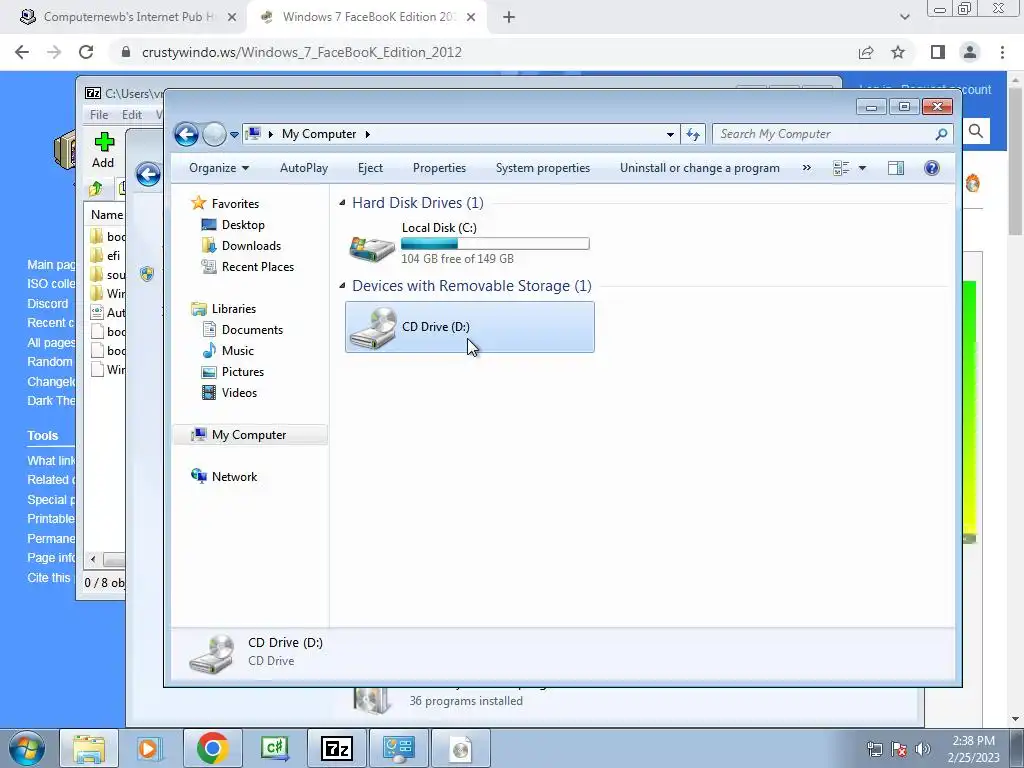Click the up-folder icon in 7-Zip
The width and height of the screenshot is (1024, 768).
pos(96,189)
